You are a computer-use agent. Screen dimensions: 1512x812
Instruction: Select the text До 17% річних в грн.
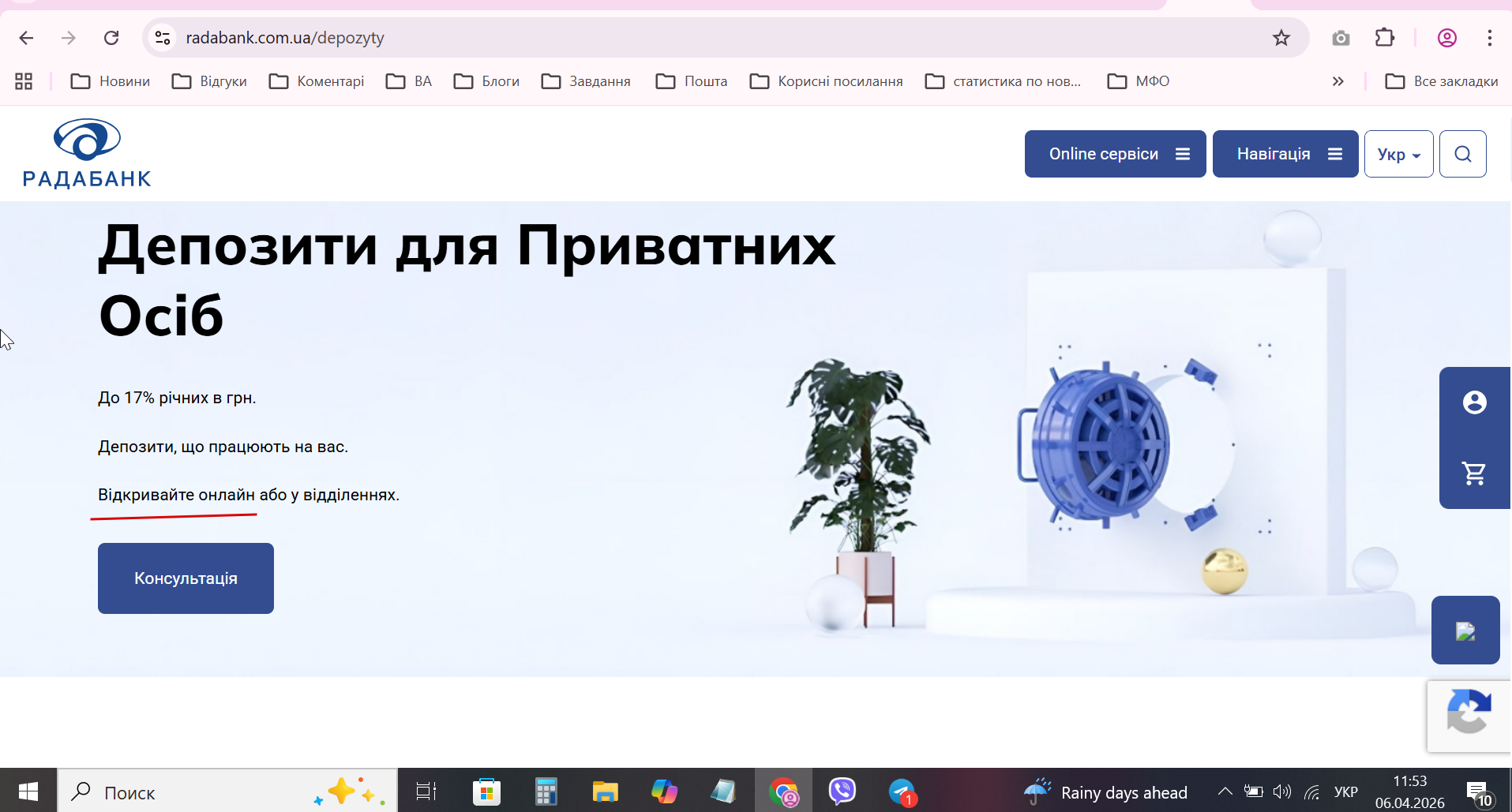(x=177, y=398)
